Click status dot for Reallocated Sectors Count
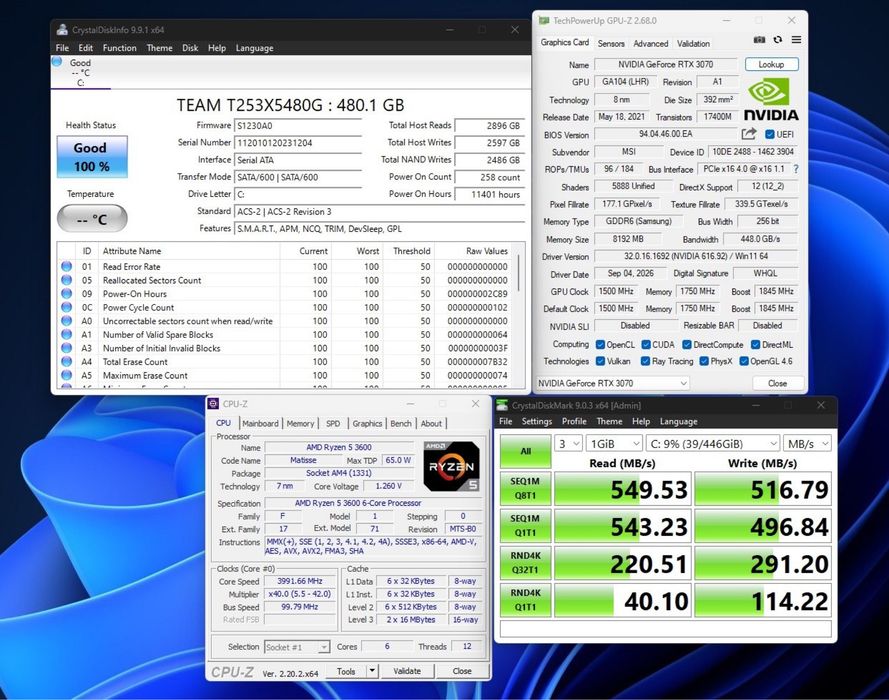This screenshot has height=700, width=889. 66,280
